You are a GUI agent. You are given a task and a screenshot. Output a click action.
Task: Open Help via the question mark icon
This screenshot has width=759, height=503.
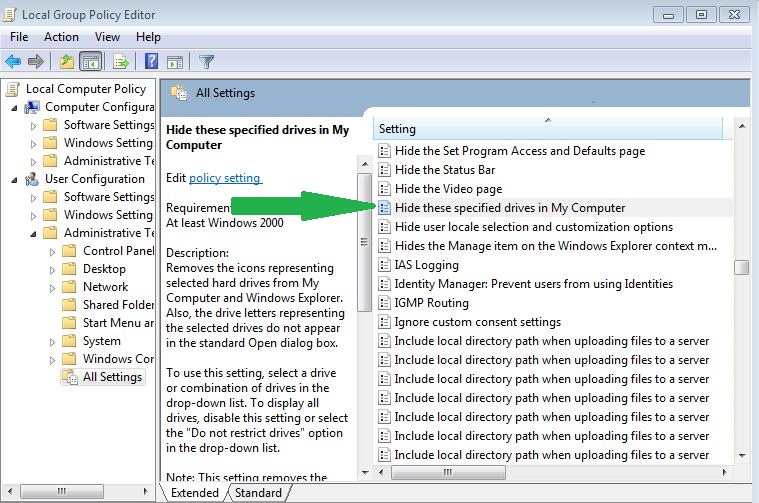pyautogui.click(x=151, y=61)
